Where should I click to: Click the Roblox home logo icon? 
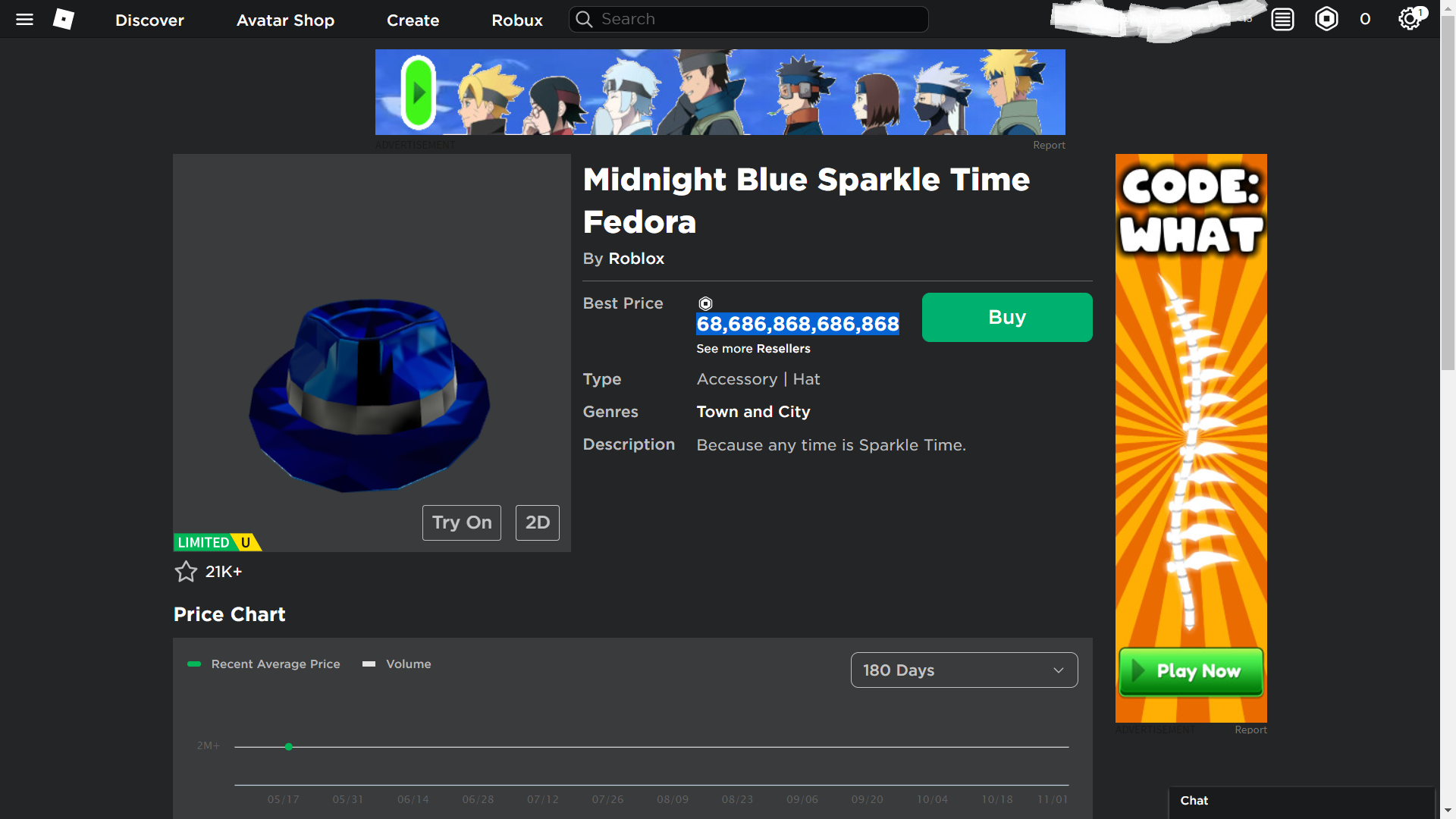pos(62,18)
